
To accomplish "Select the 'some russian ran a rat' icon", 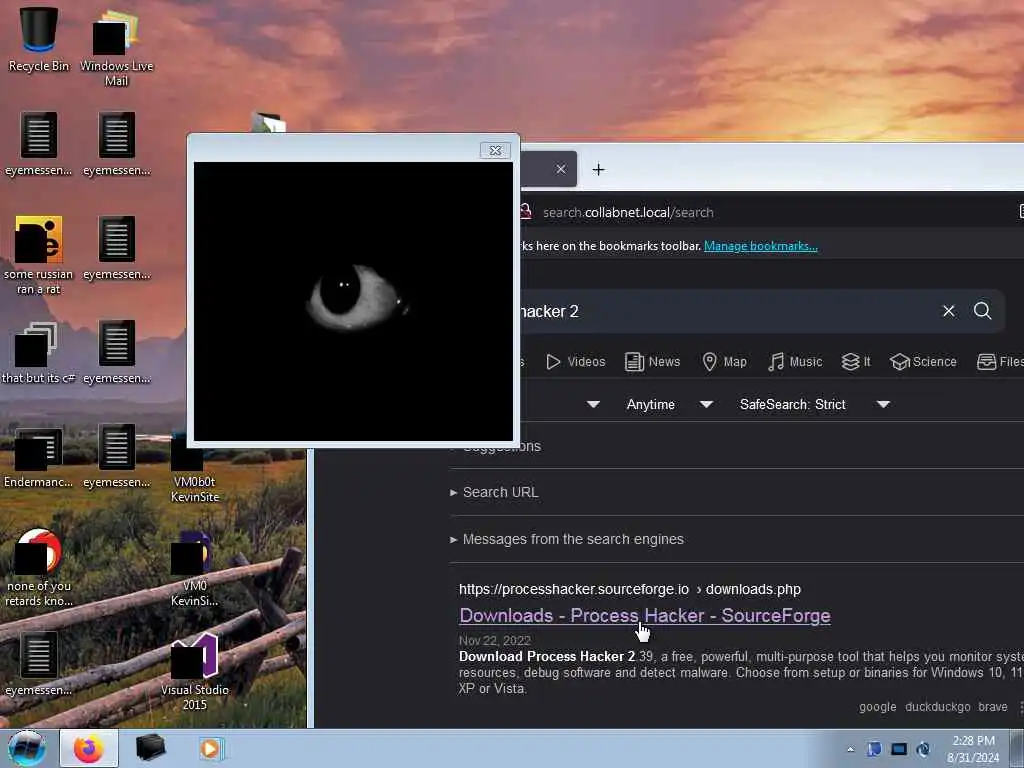I will (x=39, y=255).
